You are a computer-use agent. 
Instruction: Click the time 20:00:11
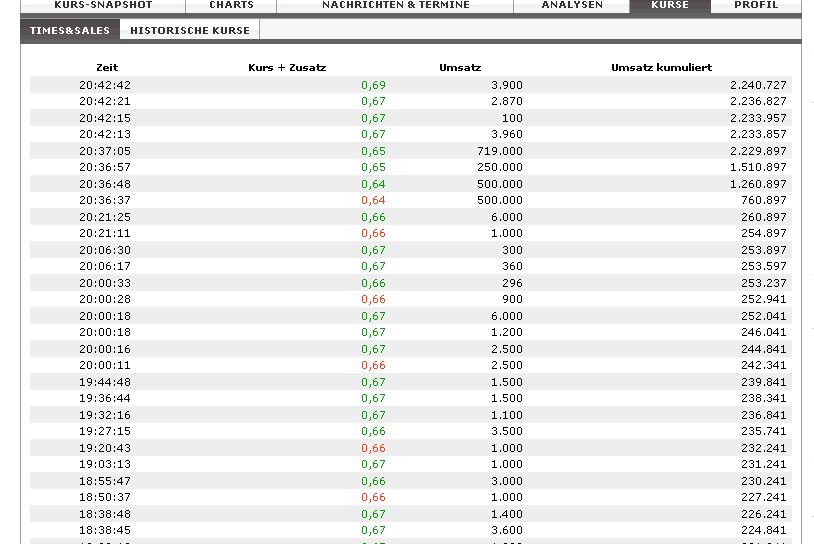[105, 365]
